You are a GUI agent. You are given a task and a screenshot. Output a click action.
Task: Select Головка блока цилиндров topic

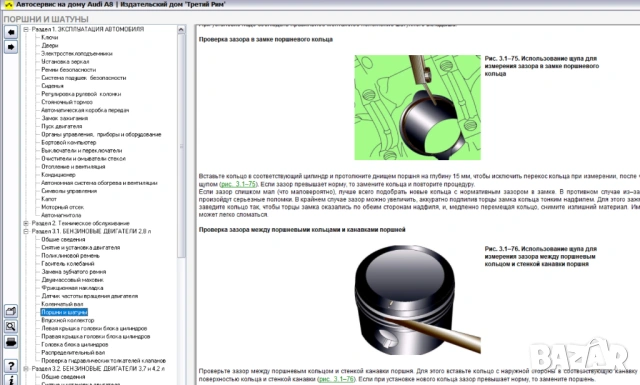click(75, 345)
